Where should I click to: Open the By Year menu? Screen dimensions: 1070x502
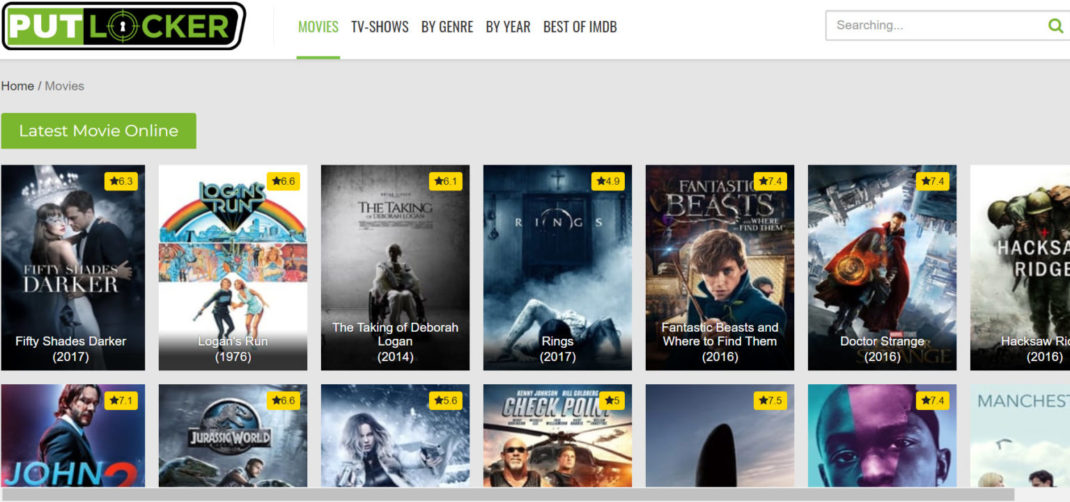(x=508, y=27)
